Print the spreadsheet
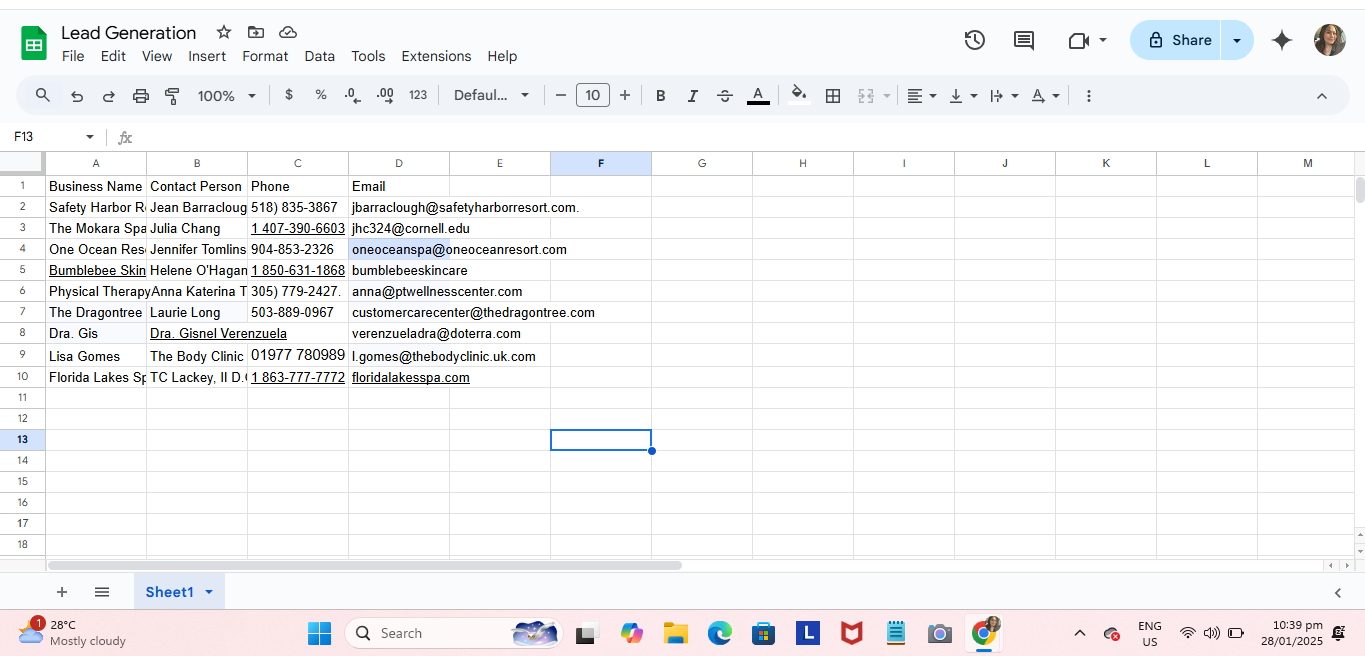 click(x=141, y=96)
